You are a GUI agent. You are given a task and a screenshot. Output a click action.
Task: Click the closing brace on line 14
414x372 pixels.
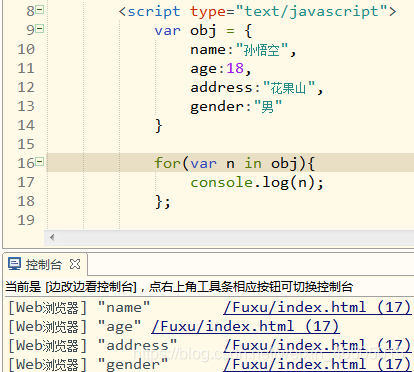coord(159,126)
